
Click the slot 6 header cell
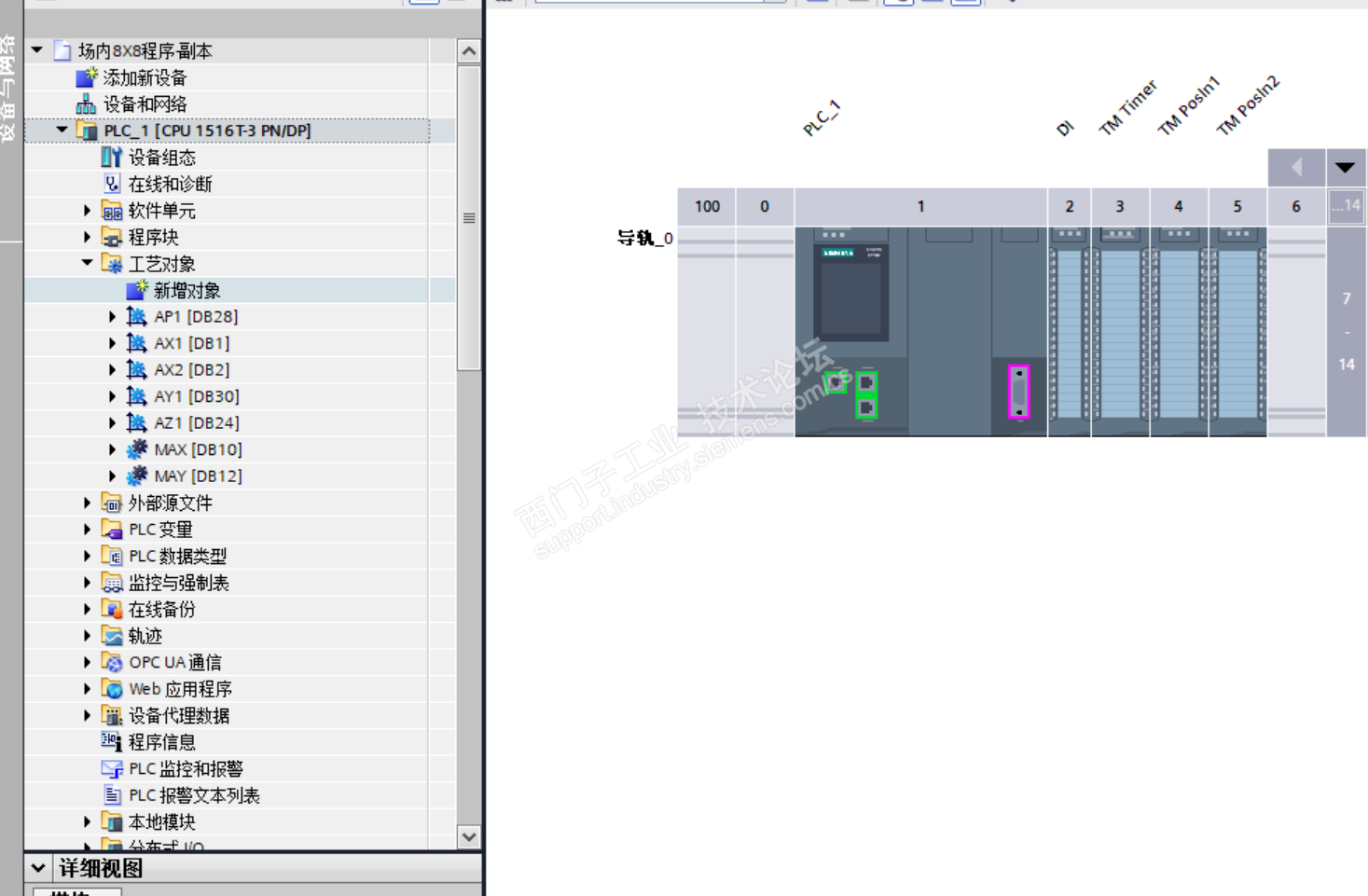pyautogui.click(x=1296, y=206)
